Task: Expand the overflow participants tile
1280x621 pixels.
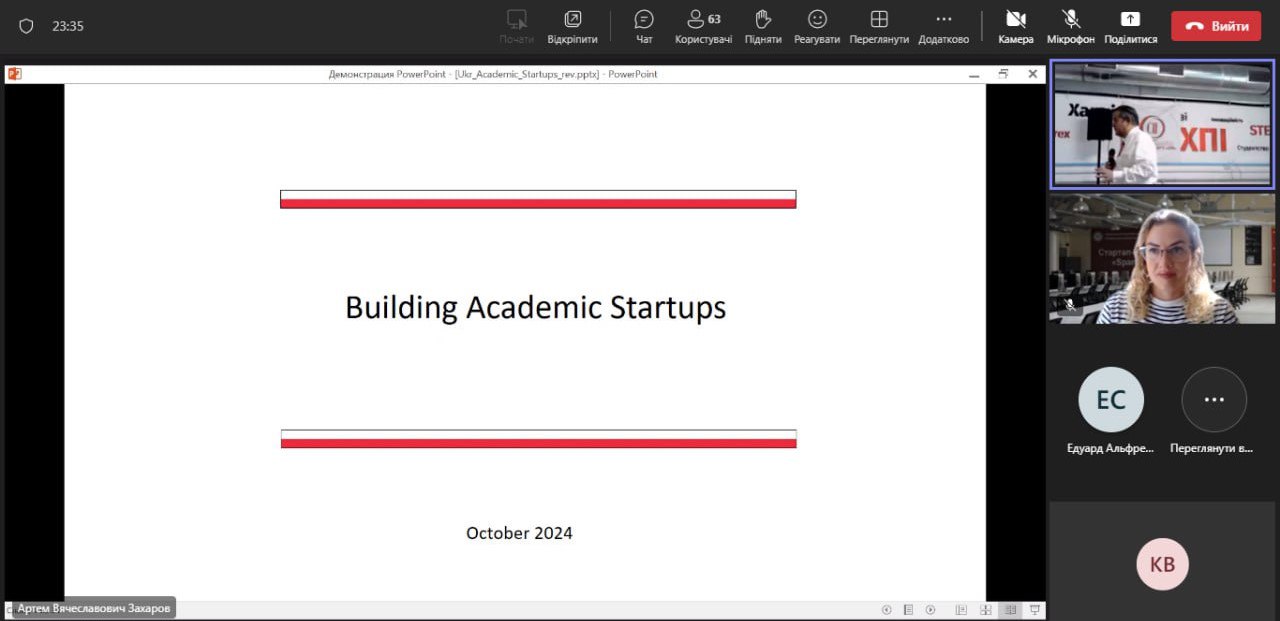Action: 1214,400
